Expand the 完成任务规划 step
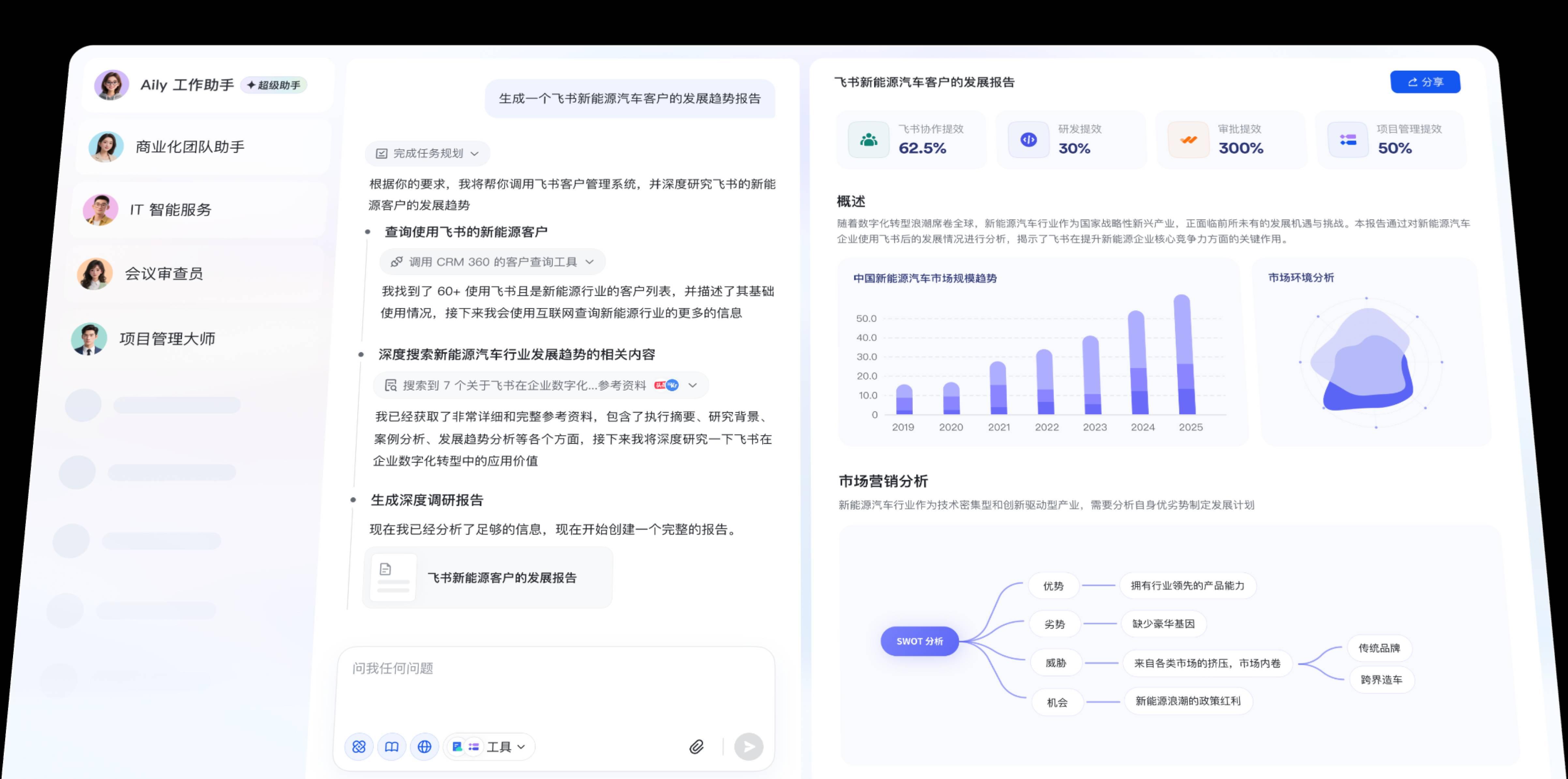The image size is (1568, 779). (x=427, y=154)
